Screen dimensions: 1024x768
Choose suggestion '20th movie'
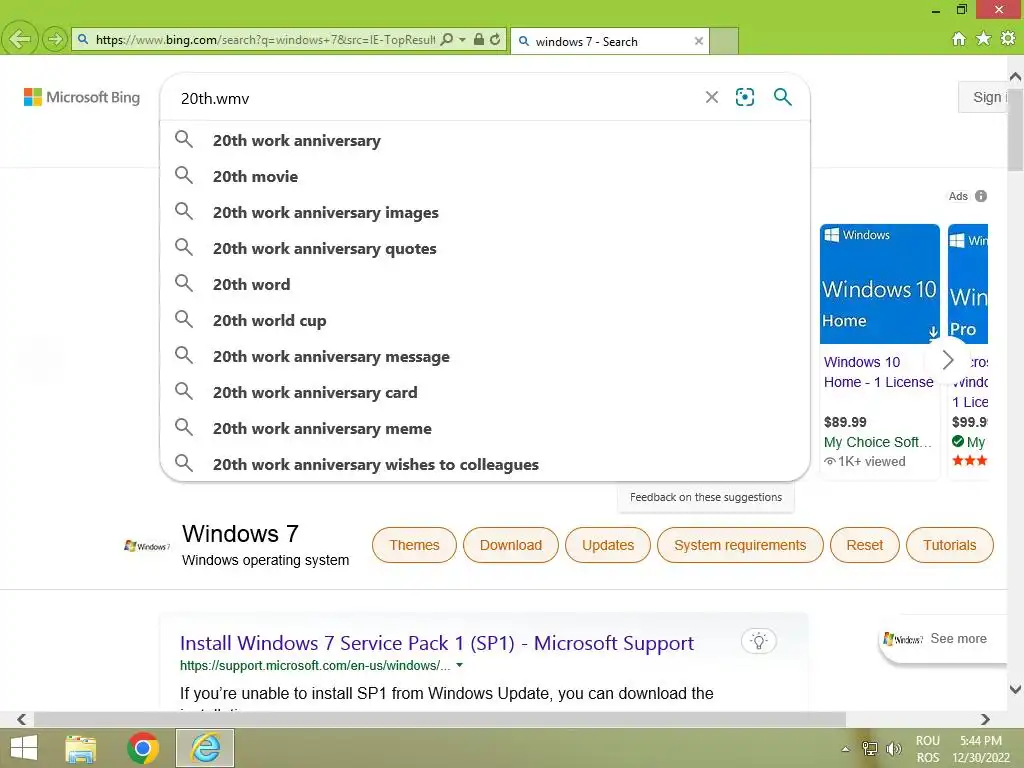(x=485, y=176)
